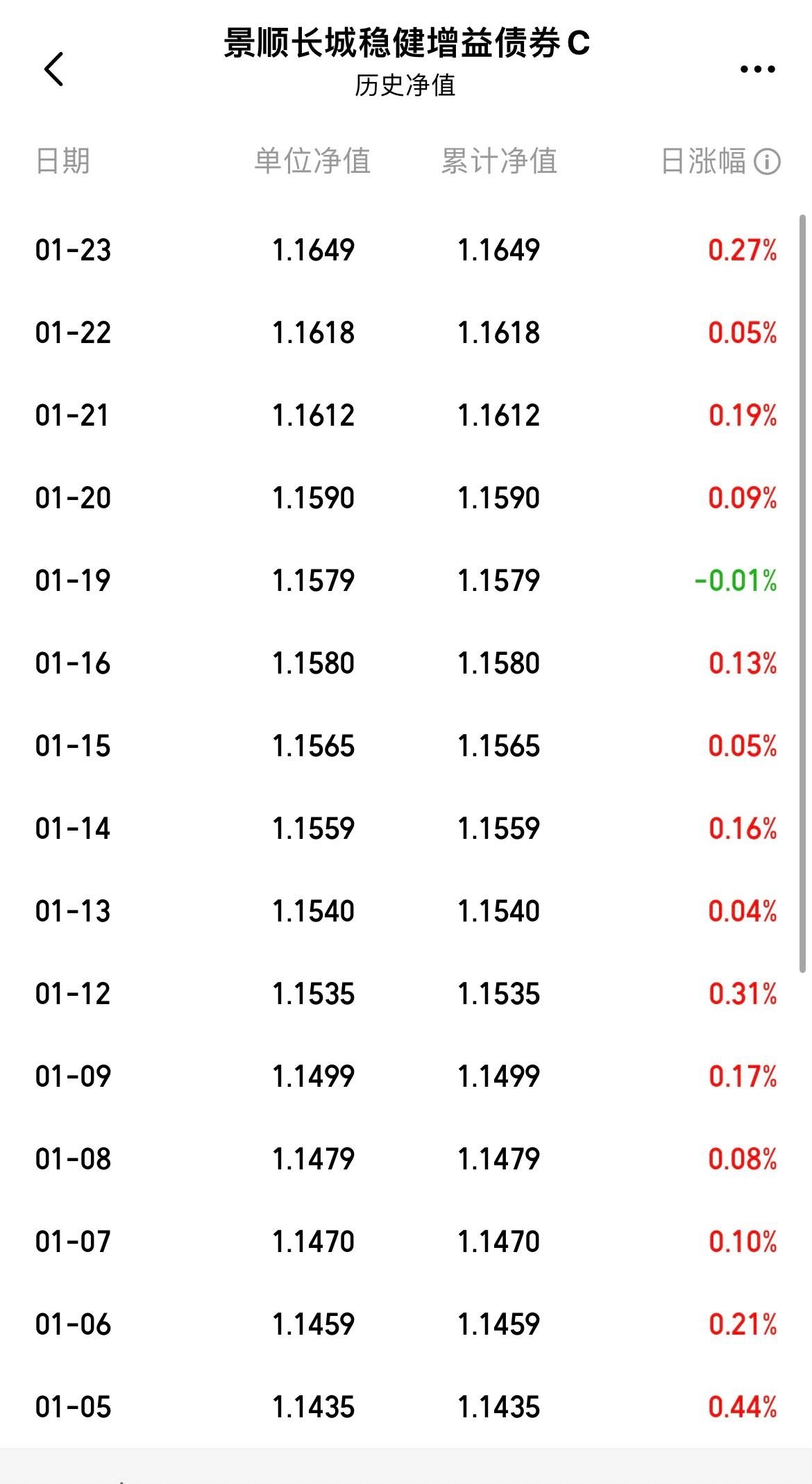Tap the 01-22 unit value 1.1618
812x1484 pixels.
pyautogui.click(x=314, y=333)
